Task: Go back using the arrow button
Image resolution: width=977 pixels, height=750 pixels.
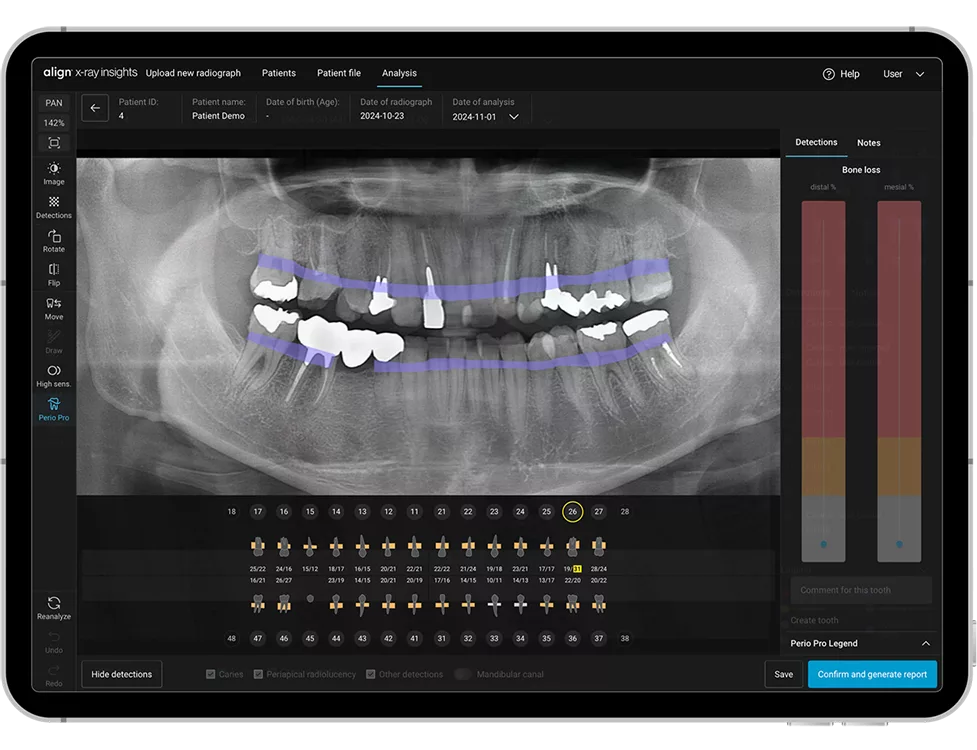Action: point(95,108)
